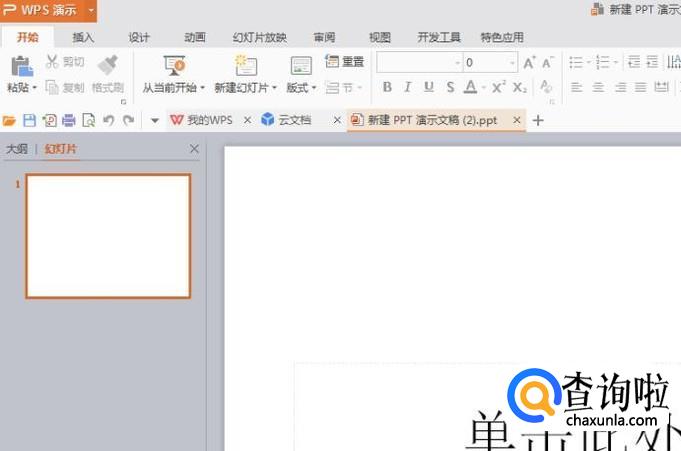Open the 开始 ribbon tab

pos(28,37)
